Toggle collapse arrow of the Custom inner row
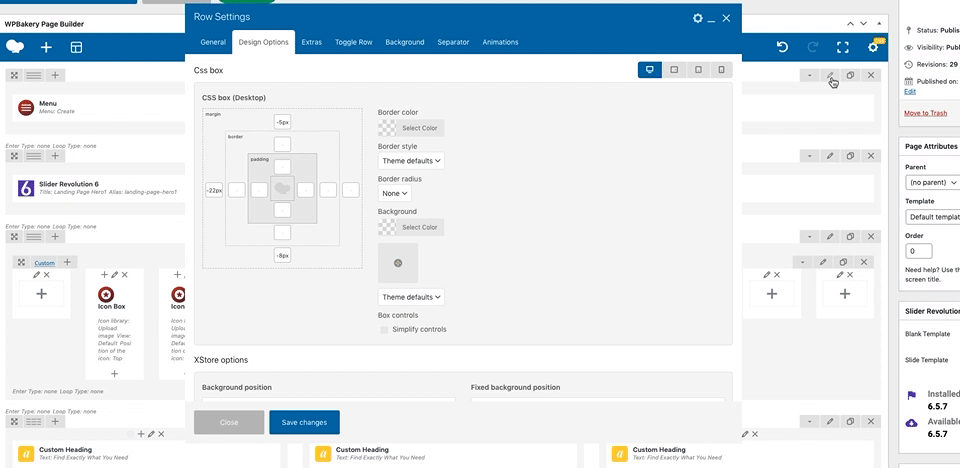This screenshot has width=960, height=468. pyautogui.click(x=802, y=262)
